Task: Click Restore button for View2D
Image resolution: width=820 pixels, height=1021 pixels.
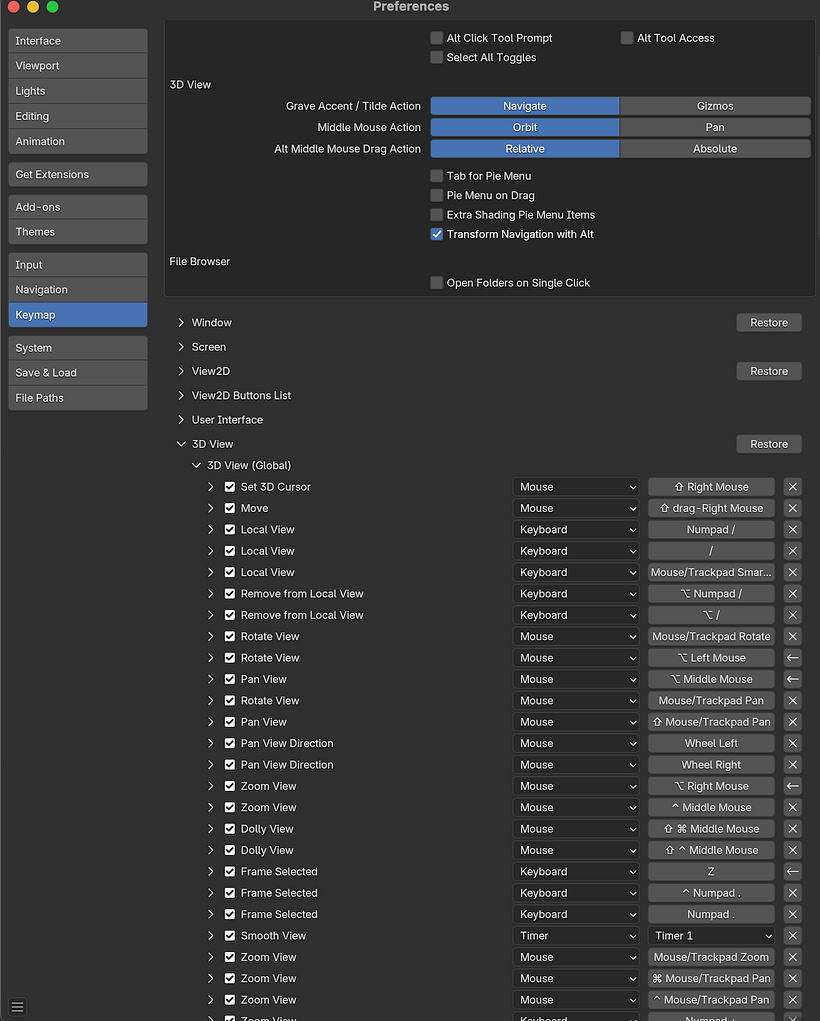Action: 768,371
